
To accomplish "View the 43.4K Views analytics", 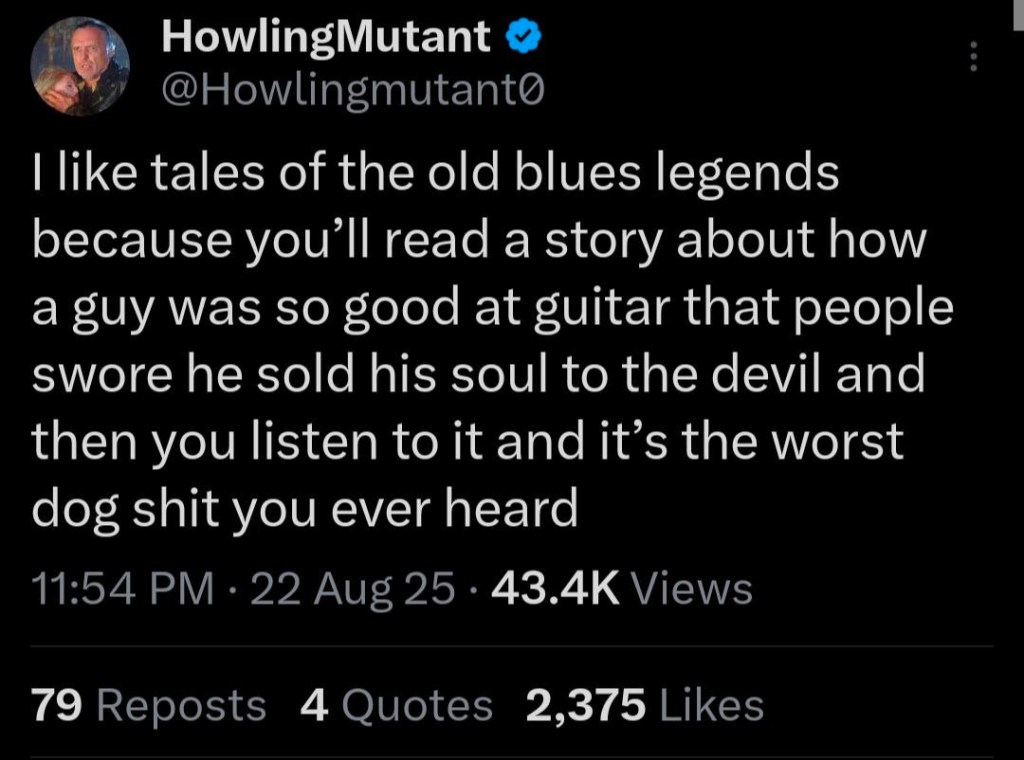I will [620, 588].
